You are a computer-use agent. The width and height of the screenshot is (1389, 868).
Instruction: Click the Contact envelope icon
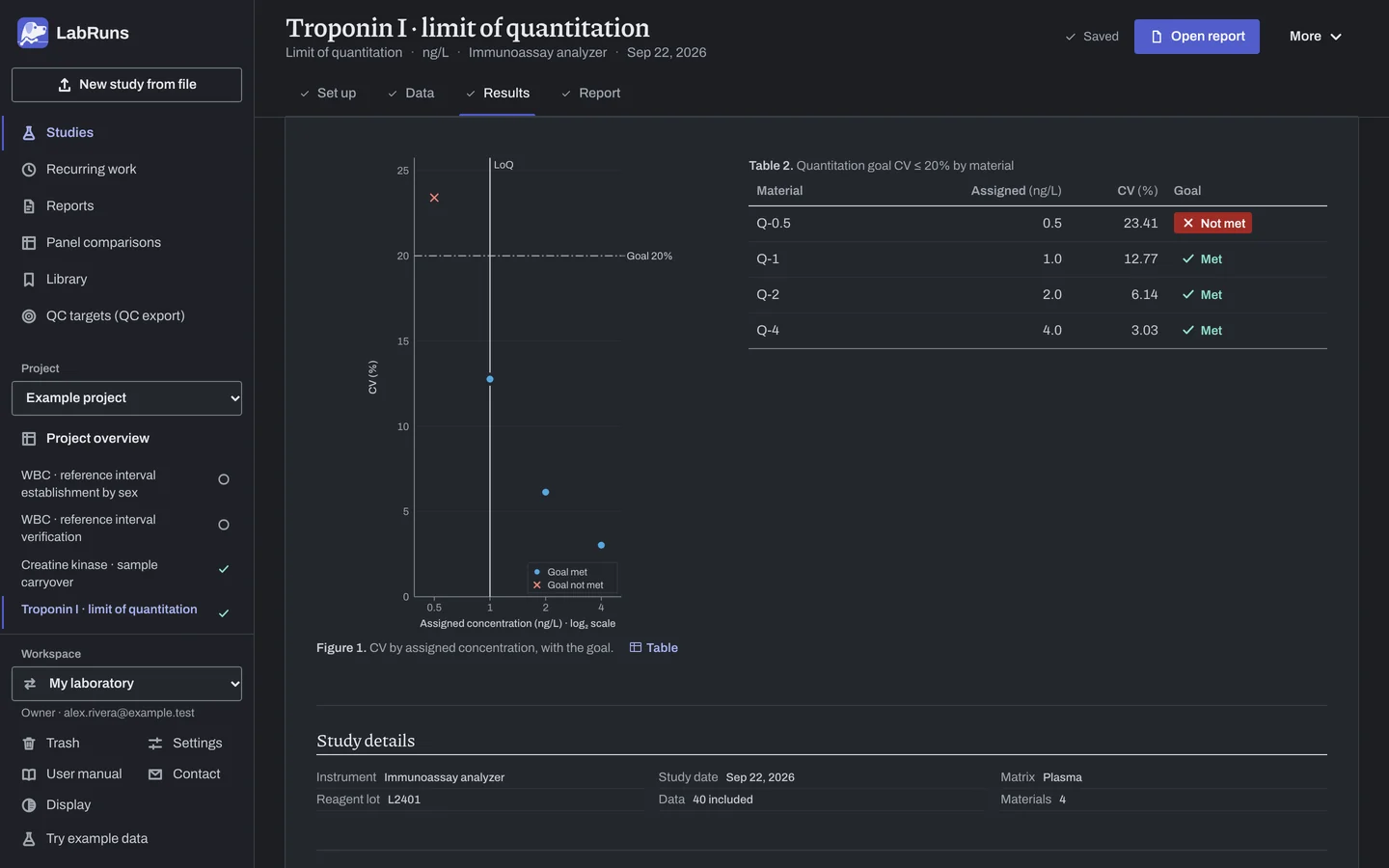155,774
